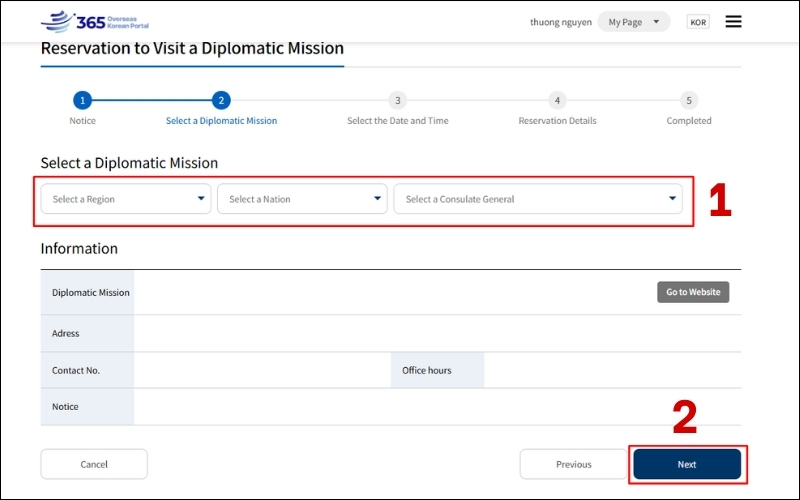Viewport: 800px width, 500px height.
Task: Click the Information heading
Action: 79,248
